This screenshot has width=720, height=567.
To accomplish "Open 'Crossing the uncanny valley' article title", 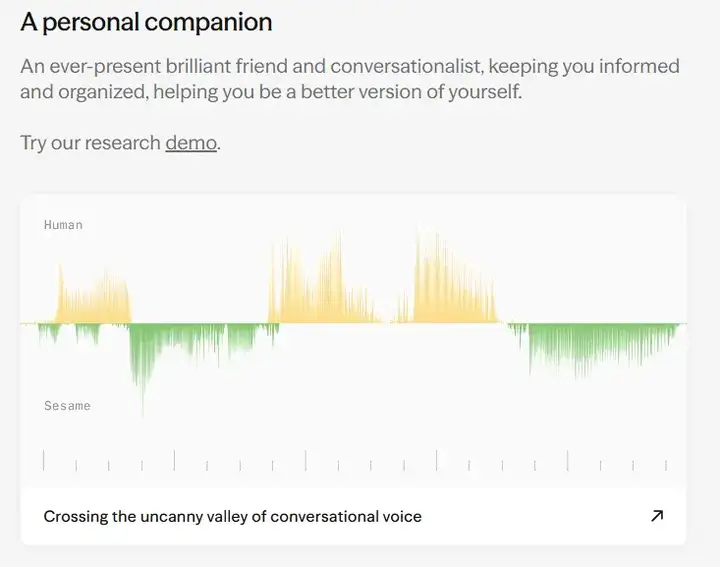I will (x=232, y=516).
